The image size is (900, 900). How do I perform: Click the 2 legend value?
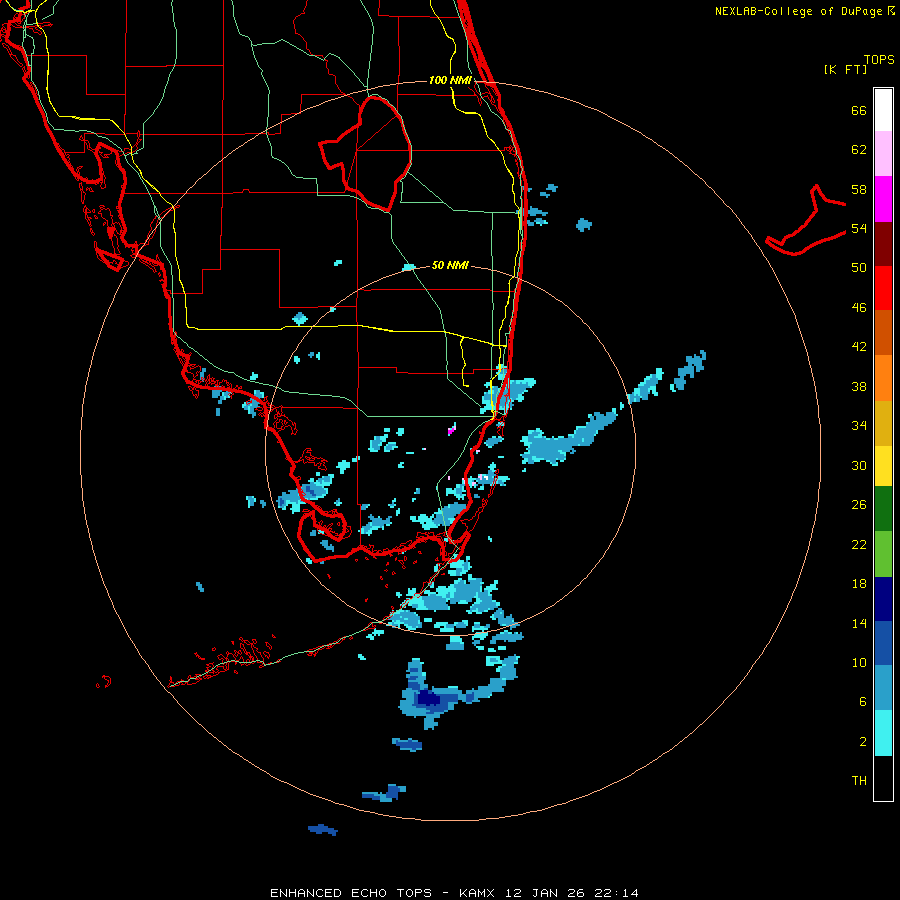tap(863, 742)
